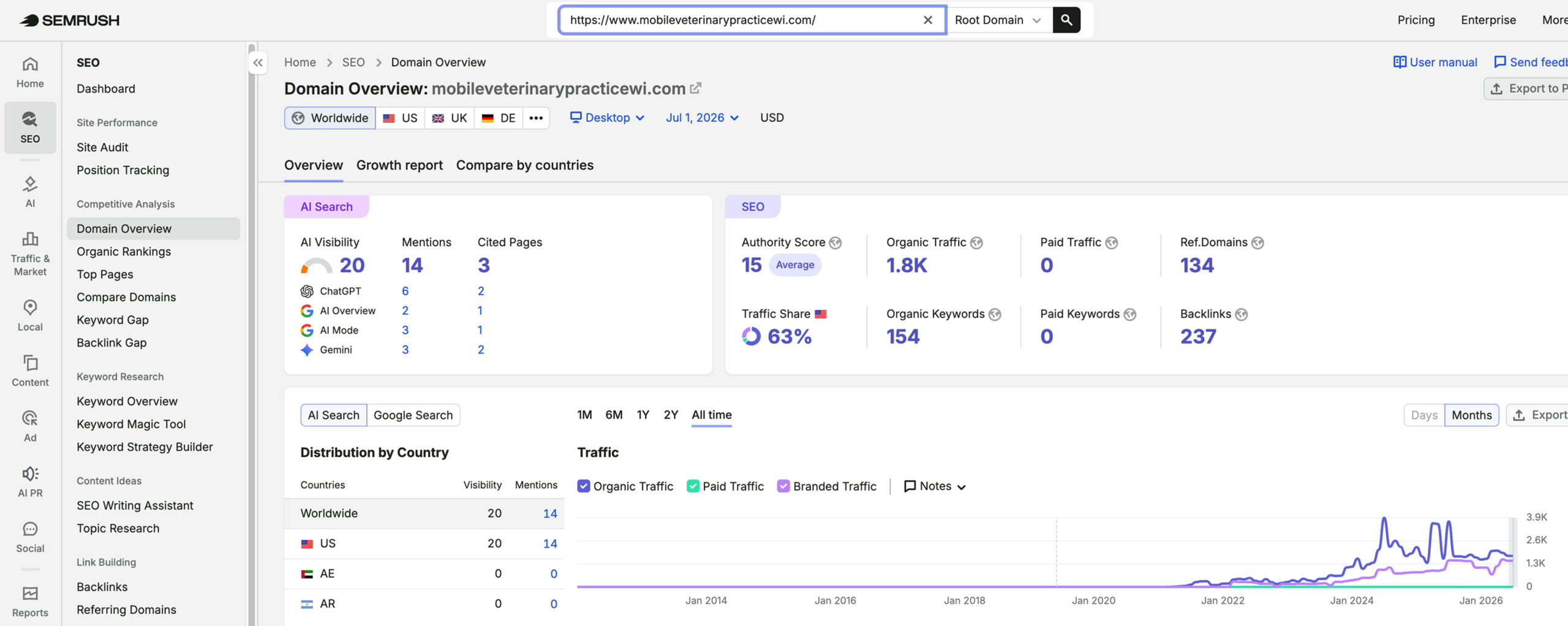
Task: Click the Send feedback link
Action: pyautogui.click(x=1531, y=62)
